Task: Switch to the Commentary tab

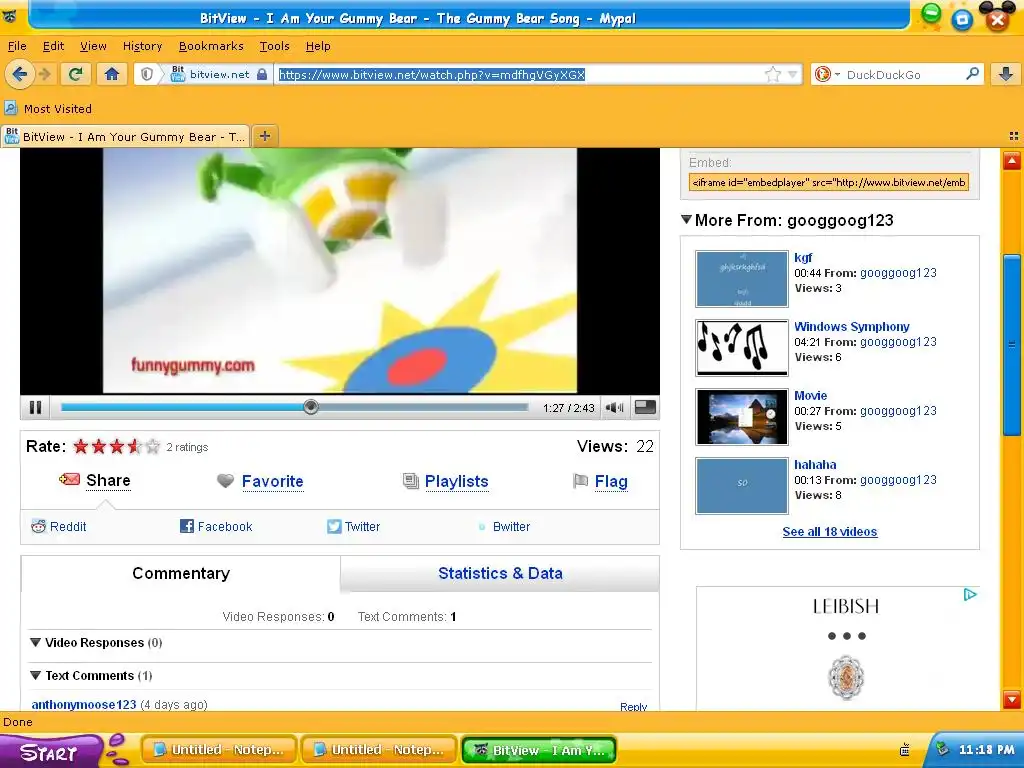Action: 181,573
